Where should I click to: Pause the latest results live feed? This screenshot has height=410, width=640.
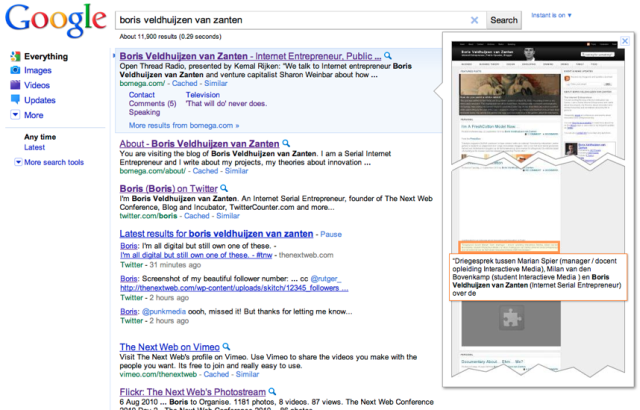(331, 234)
